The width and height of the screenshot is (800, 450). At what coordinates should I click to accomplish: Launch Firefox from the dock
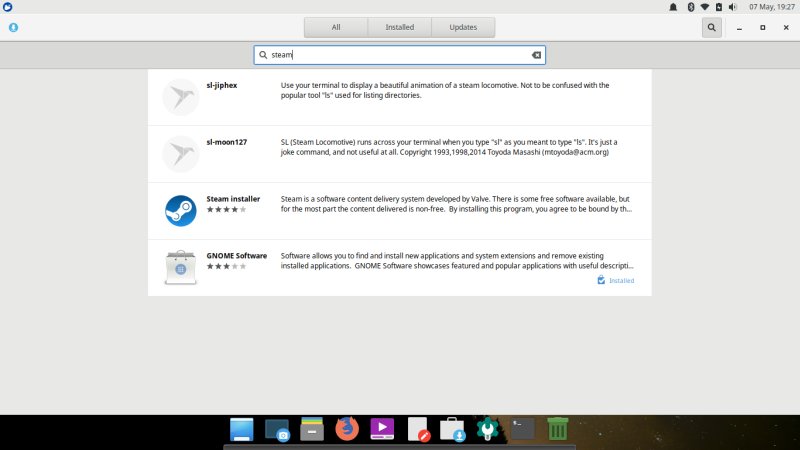(x=347, y=429)
